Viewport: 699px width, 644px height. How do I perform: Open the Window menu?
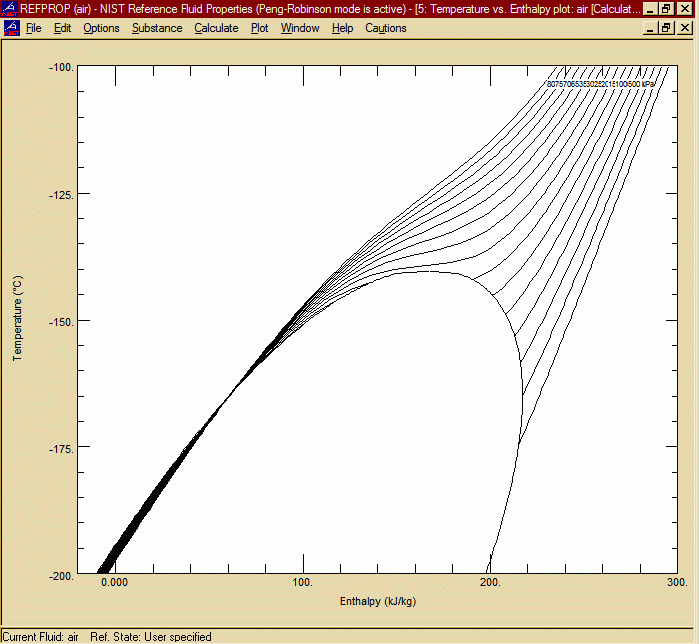tap(300, 28)
